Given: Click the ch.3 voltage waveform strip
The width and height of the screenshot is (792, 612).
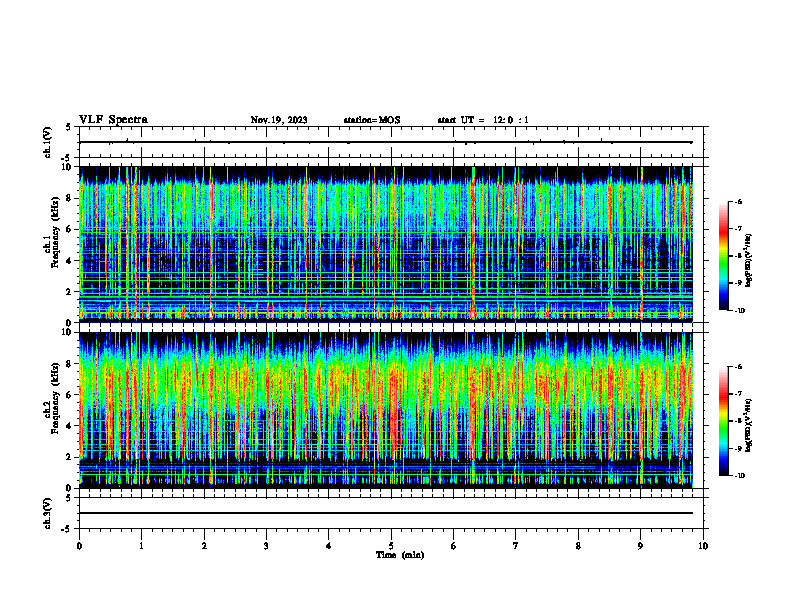Looking at the screenshot, I should coord(391,513).
